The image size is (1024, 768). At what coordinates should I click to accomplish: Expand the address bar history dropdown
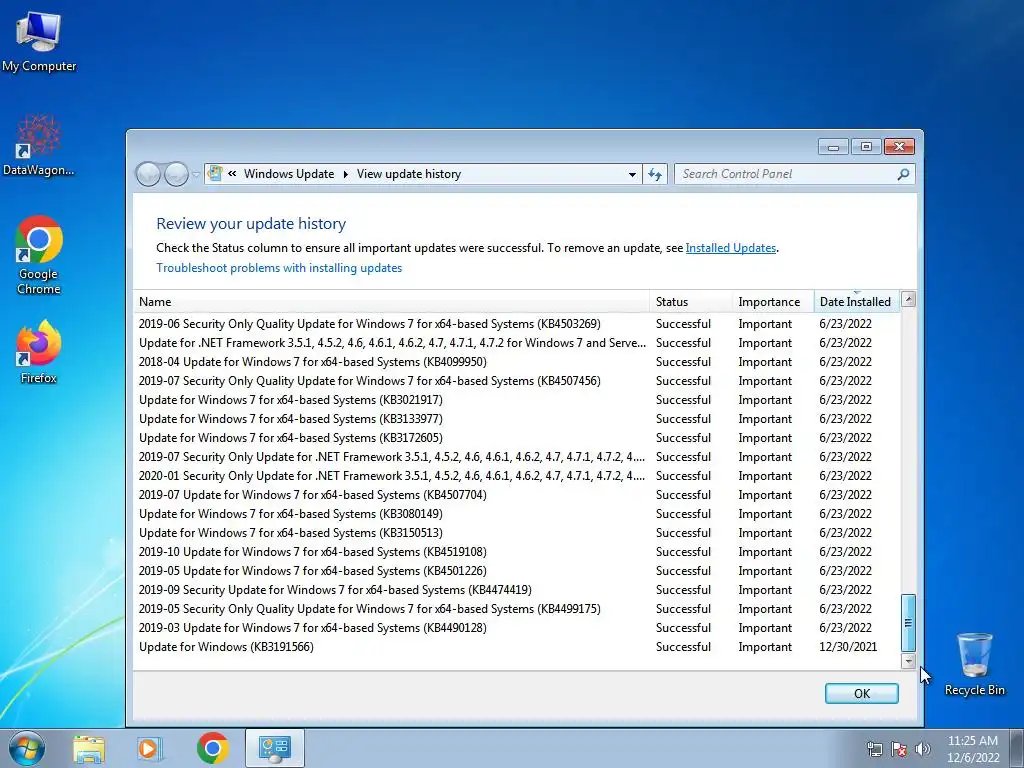(632, 174)
